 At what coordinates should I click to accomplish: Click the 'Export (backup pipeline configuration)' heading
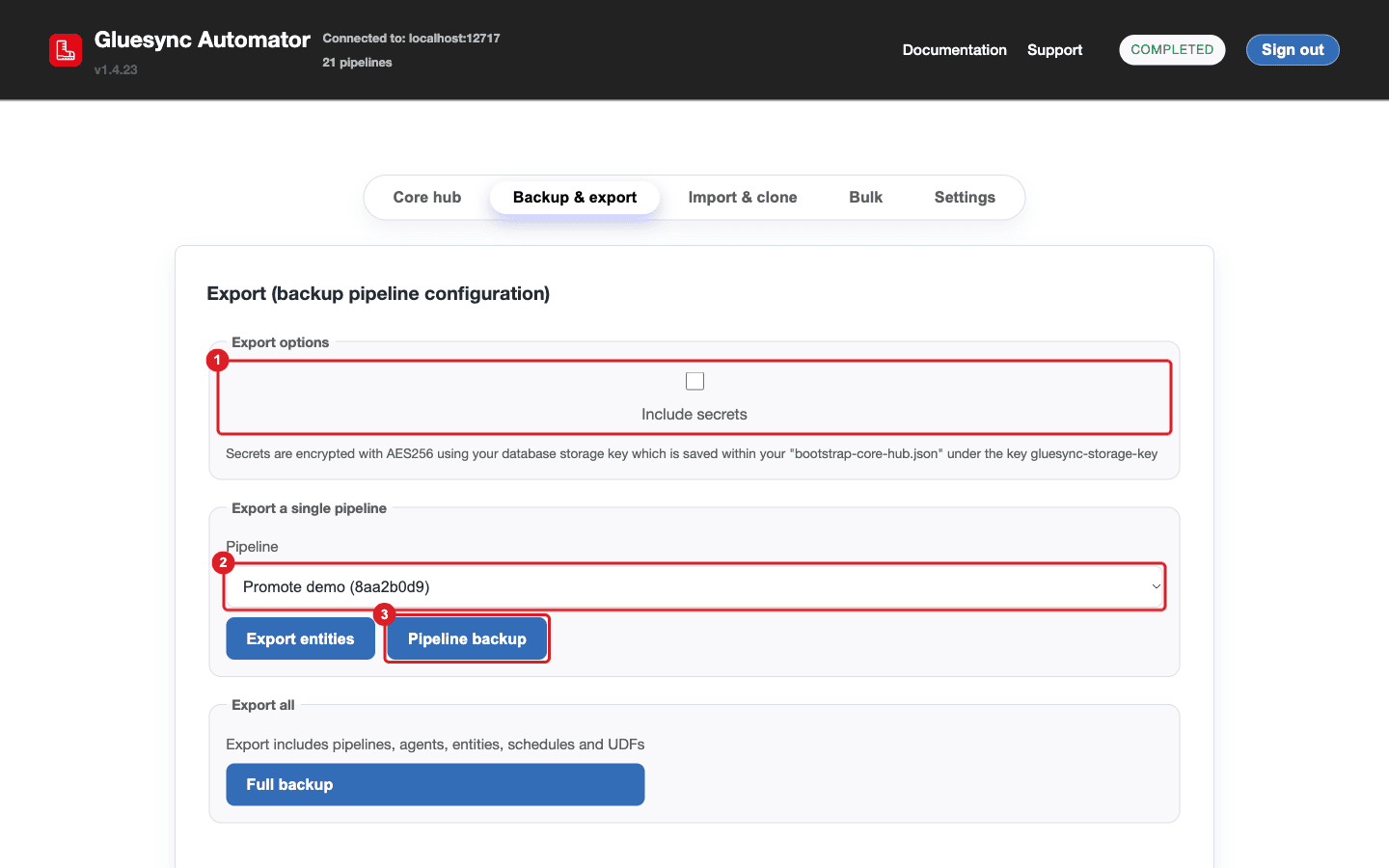click(378, 293)
